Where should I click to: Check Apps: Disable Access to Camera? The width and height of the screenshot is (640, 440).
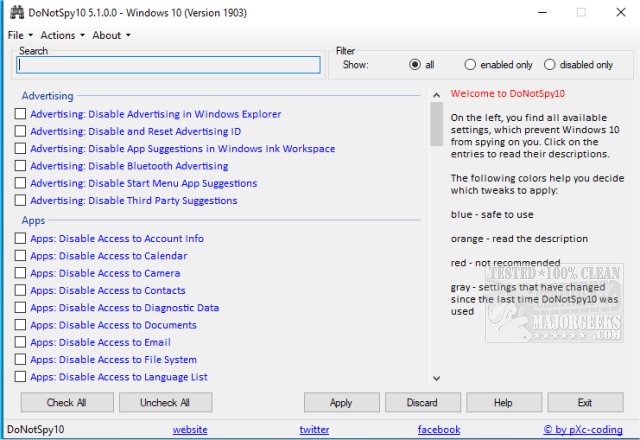click(20, 273)
